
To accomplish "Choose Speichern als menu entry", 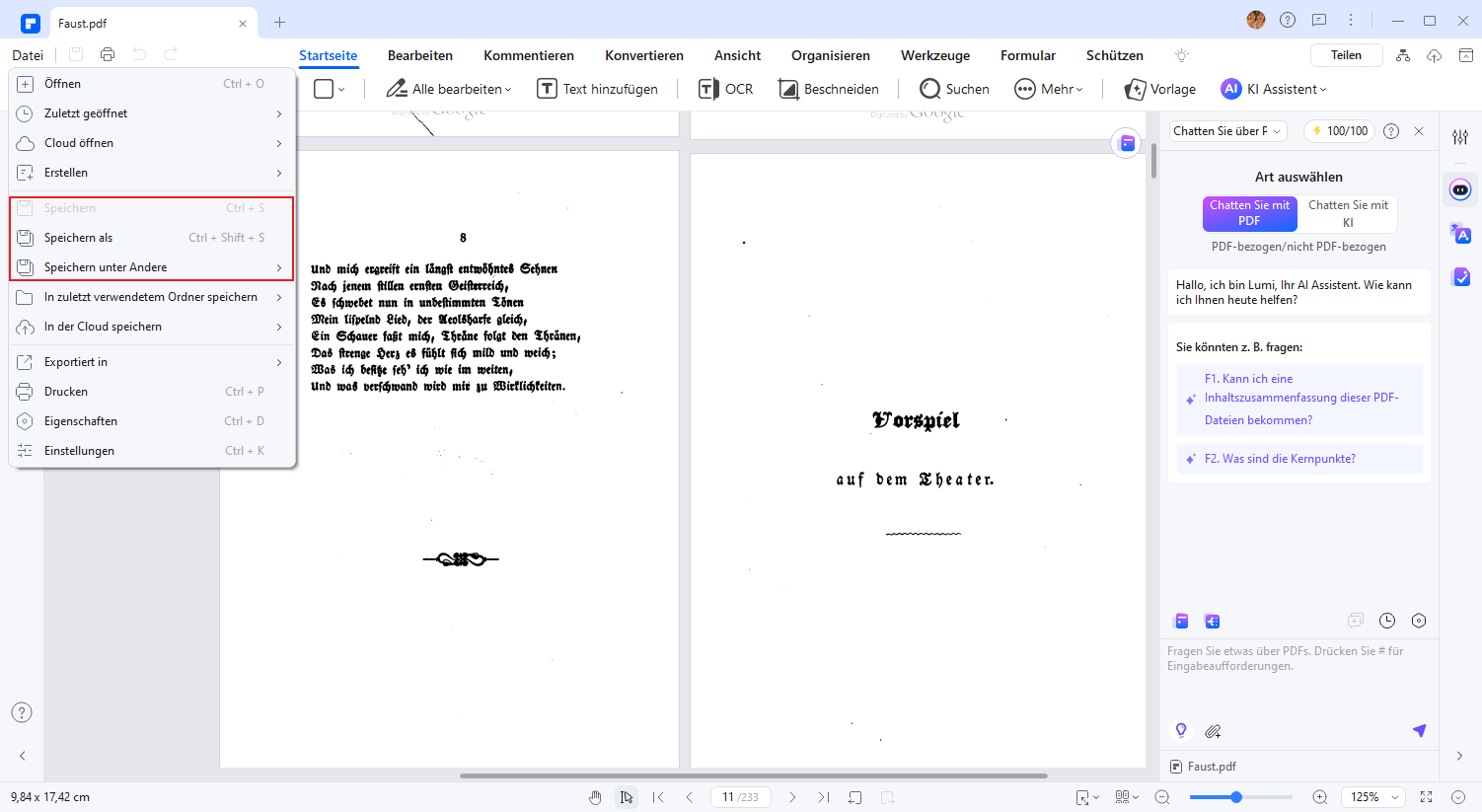I will (x=152, y=238).
